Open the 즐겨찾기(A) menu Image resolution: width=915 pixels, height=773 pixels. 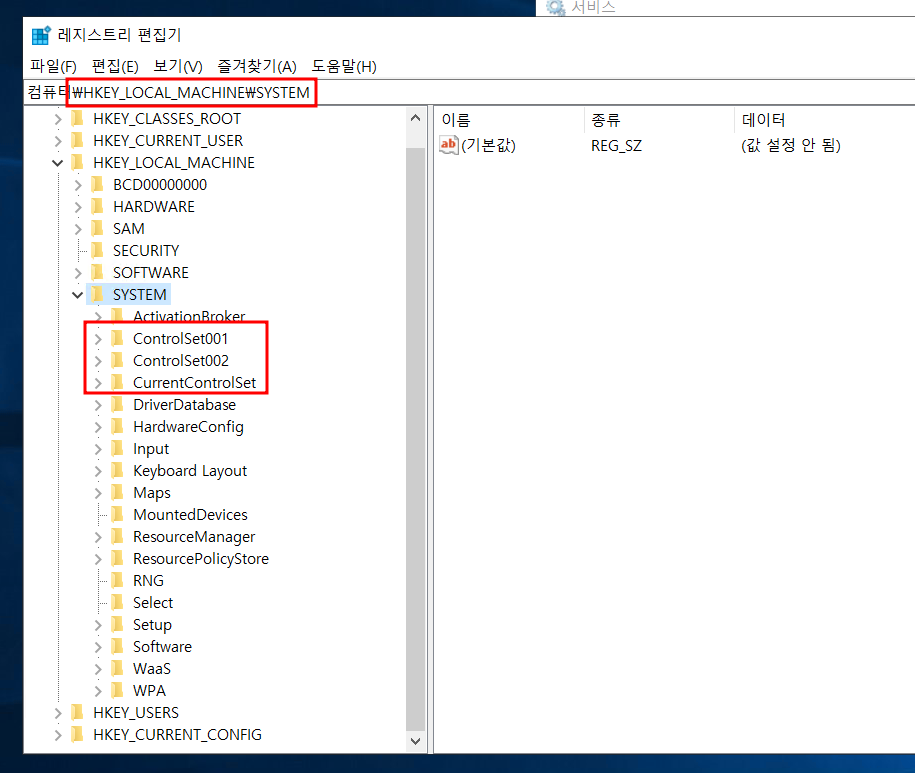tap(257, 66)
